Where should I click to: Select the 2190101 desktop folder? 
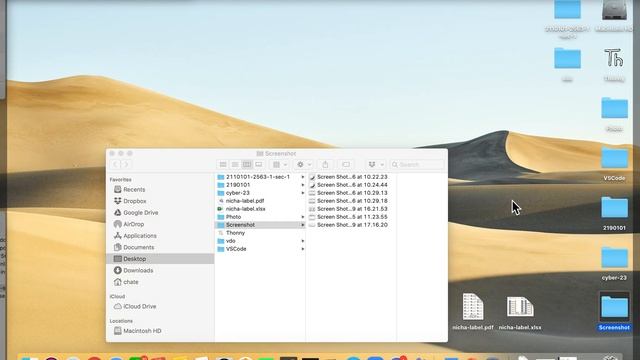614,213
